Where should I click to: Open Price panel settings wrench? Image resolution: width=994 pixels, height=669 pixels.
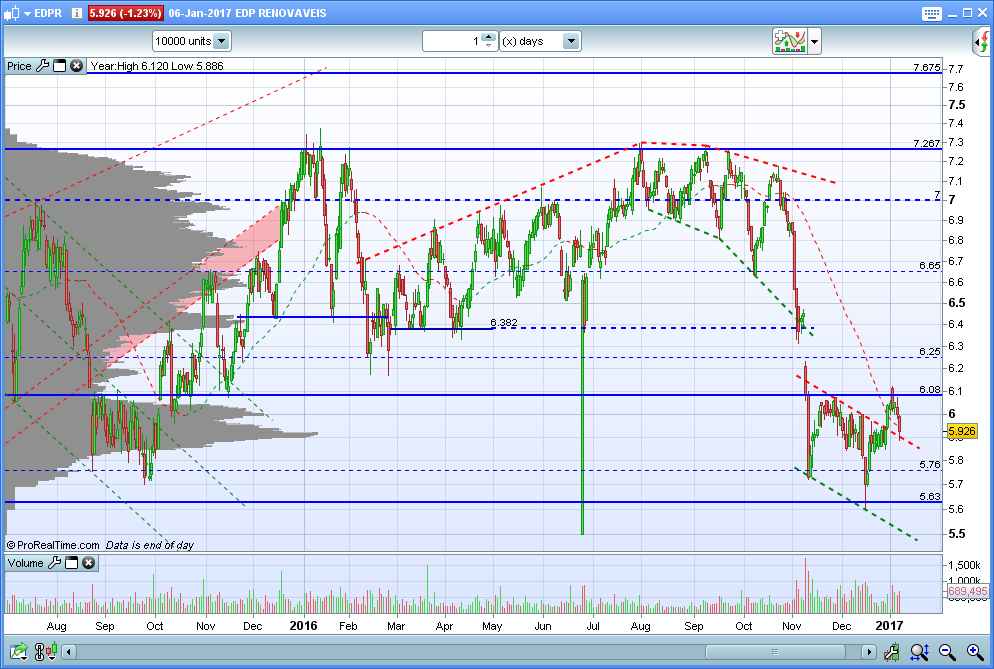click(42, 66)
